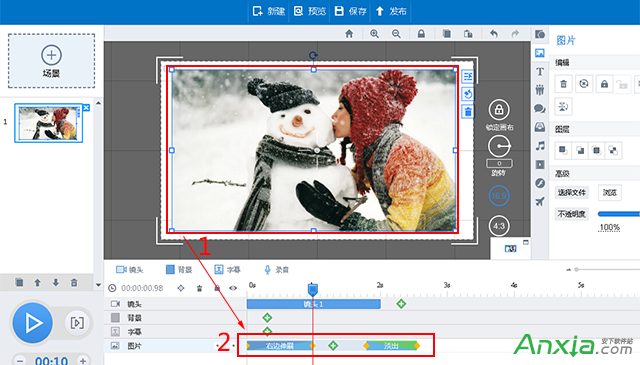Zoom in on the canvas
Screen dimensions: 640x365
[x=374, y=33]
